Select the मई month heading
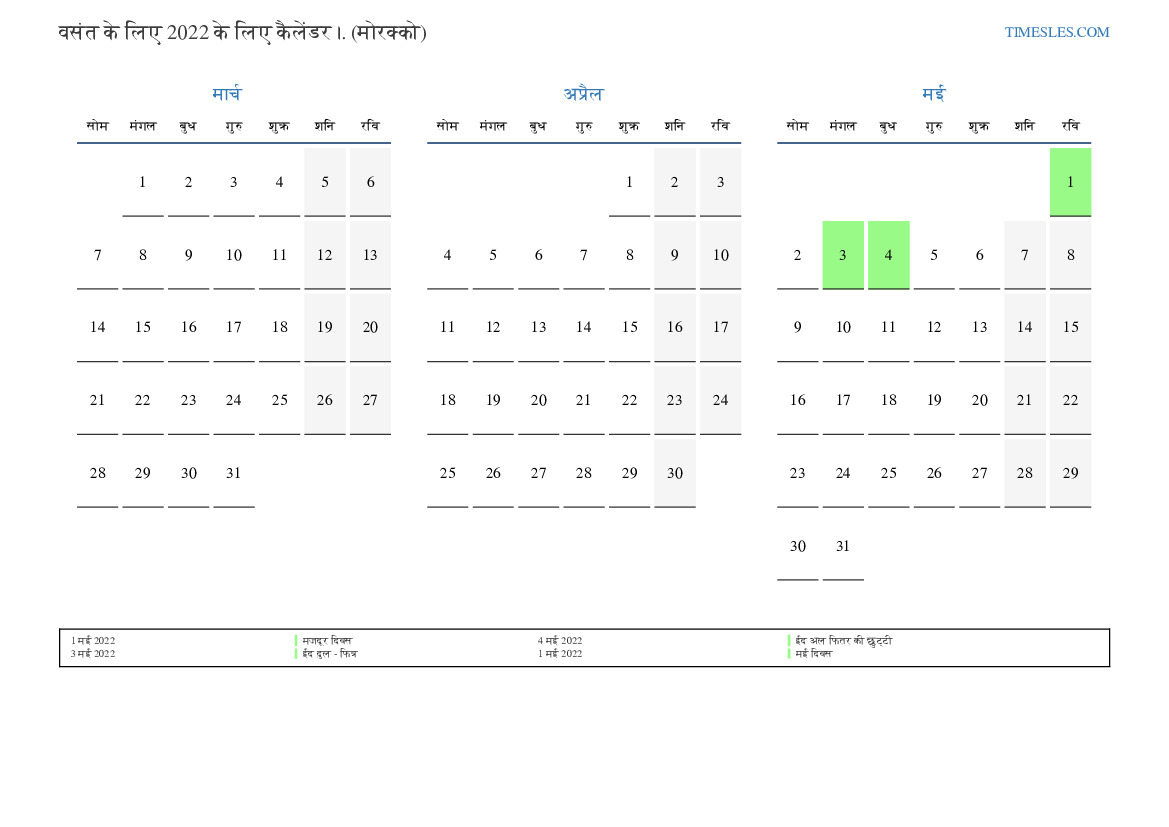Screen dimensions: 1169x827 [x=933, y=94]
